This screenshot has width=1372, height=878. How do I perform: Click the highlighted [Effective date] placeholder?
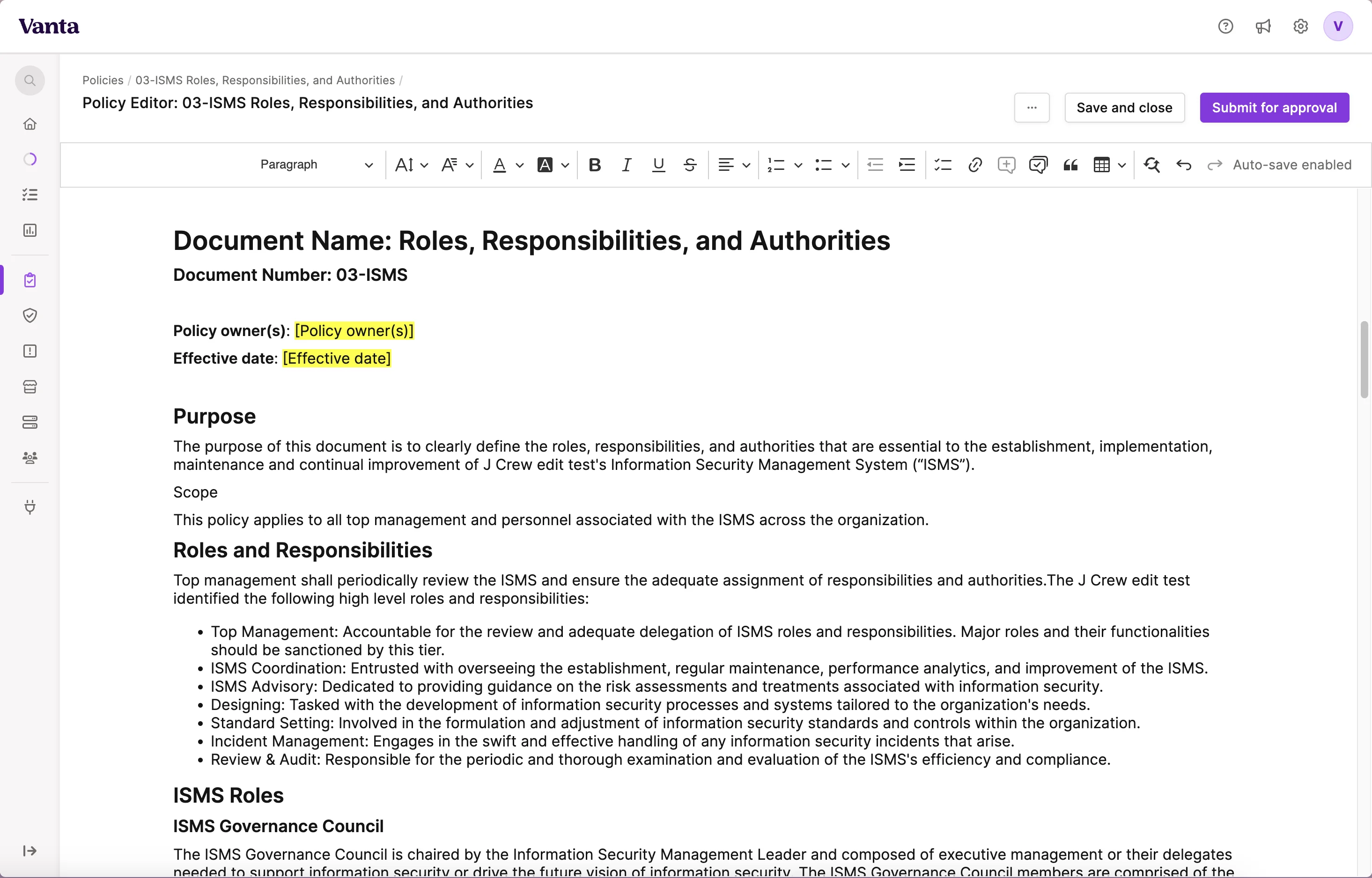(x=337, y=358)
